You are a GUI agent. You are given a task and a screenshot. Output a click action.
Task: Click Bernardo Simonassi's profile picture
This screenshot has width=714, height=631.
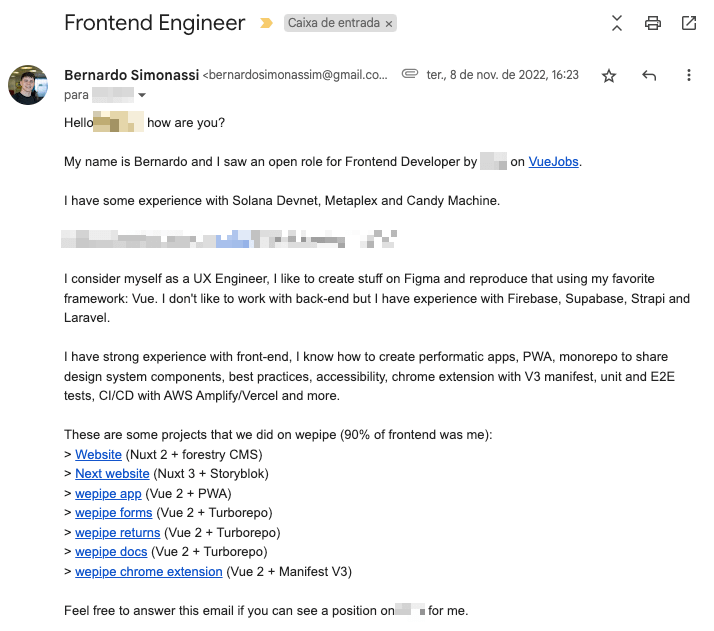click(x=28, y=85)
